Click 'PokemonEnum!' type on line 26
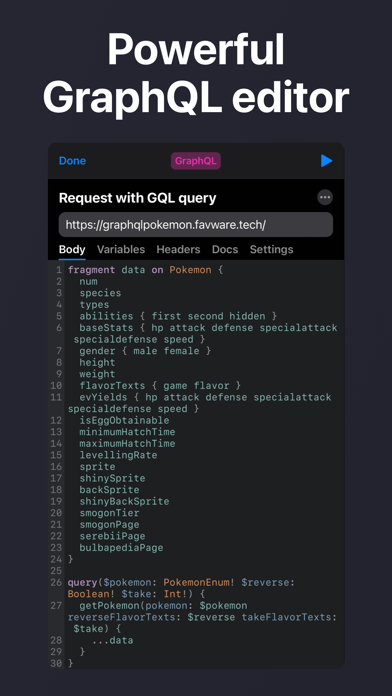The image size is (392, 696). click(x=199, y=583)
